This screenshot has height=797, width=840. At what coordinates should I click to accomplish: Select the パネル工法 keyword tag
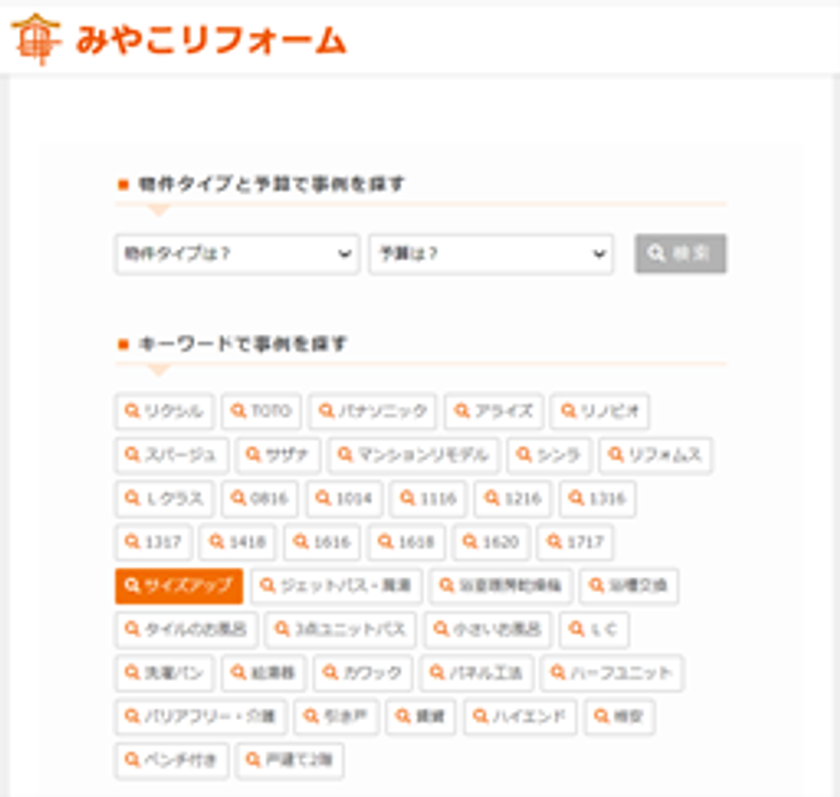pos(476,673)
